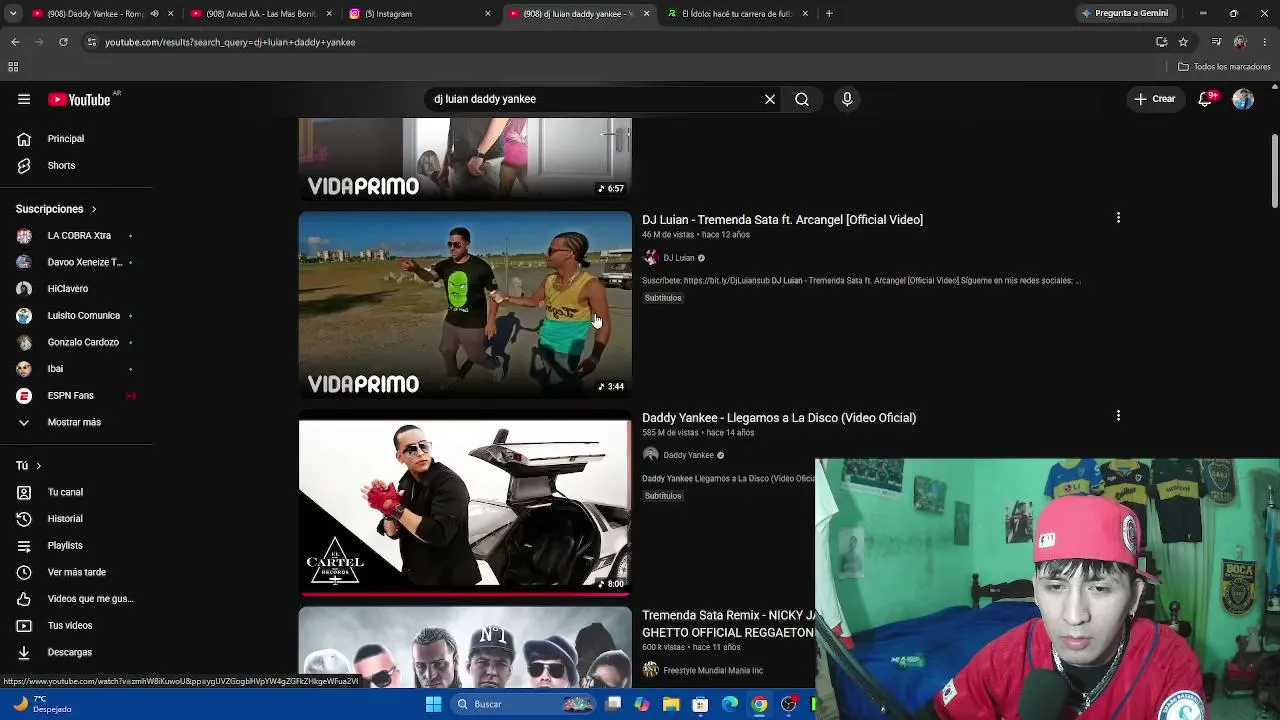
Task: Click the Pregunta a Gemini button
Action: [1125, 14]
